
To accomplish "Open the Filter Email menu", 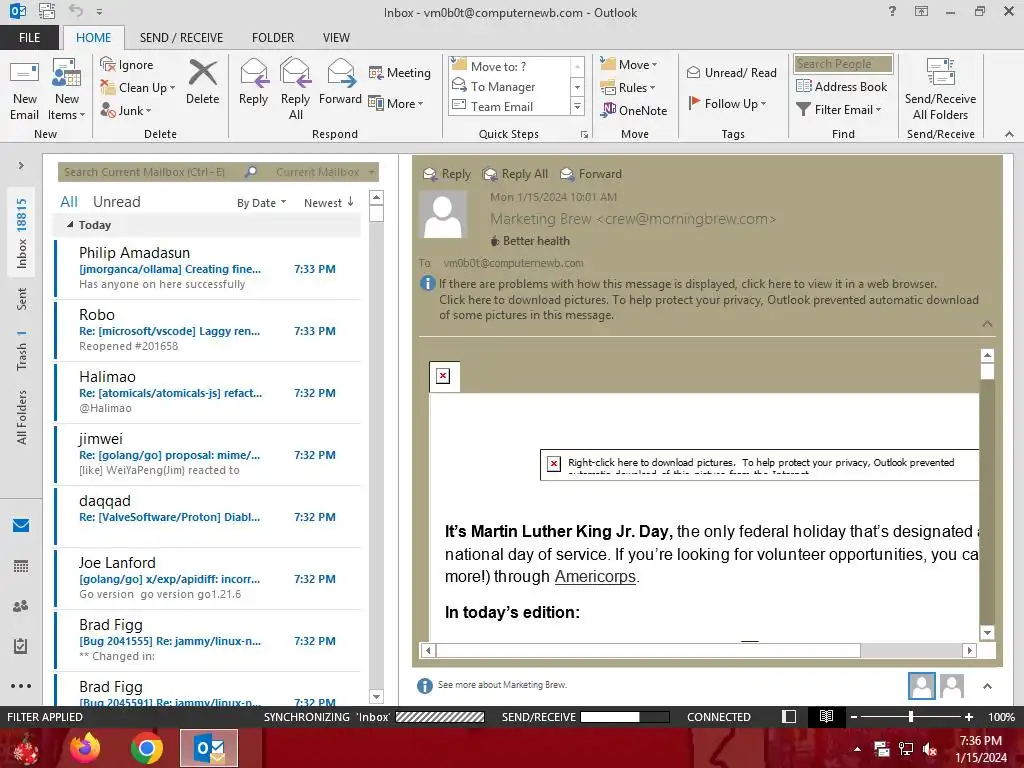I will pyautogui.click(x=839, y=110).
